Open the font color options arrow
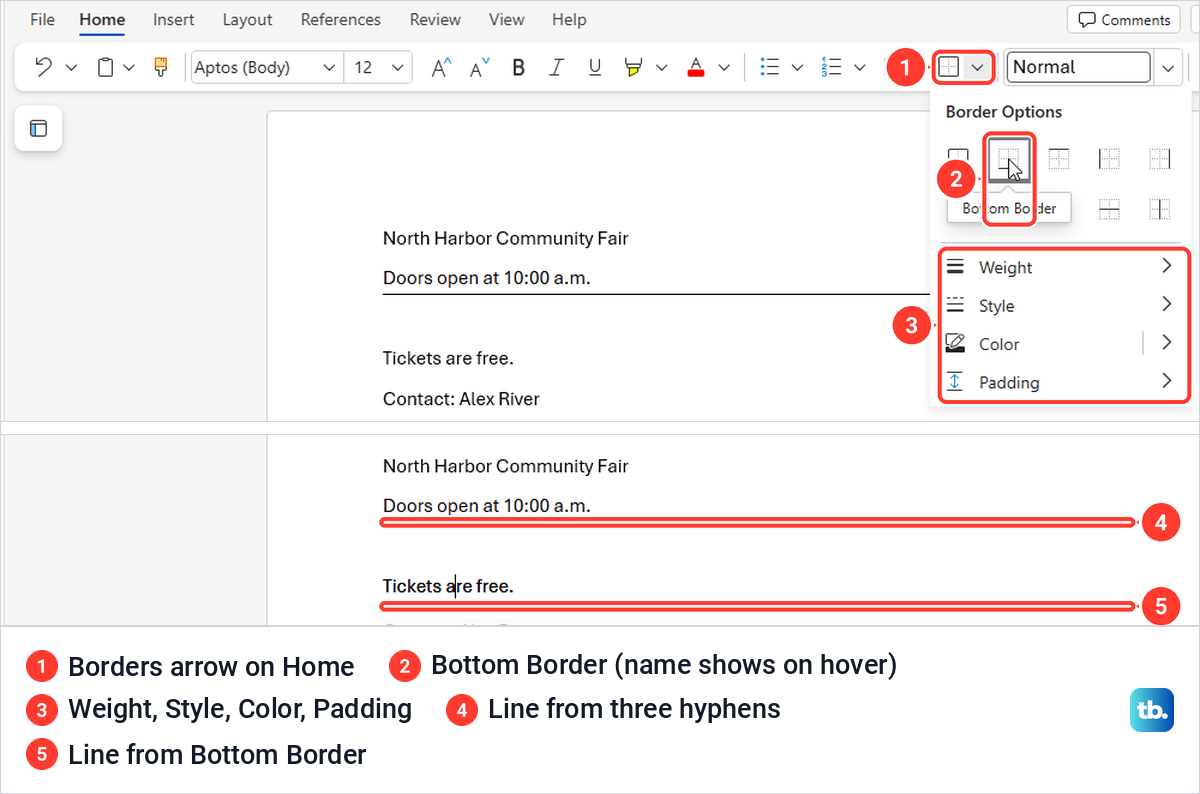The width and height of the screenshot is (1200, 794). coord(724,68)
